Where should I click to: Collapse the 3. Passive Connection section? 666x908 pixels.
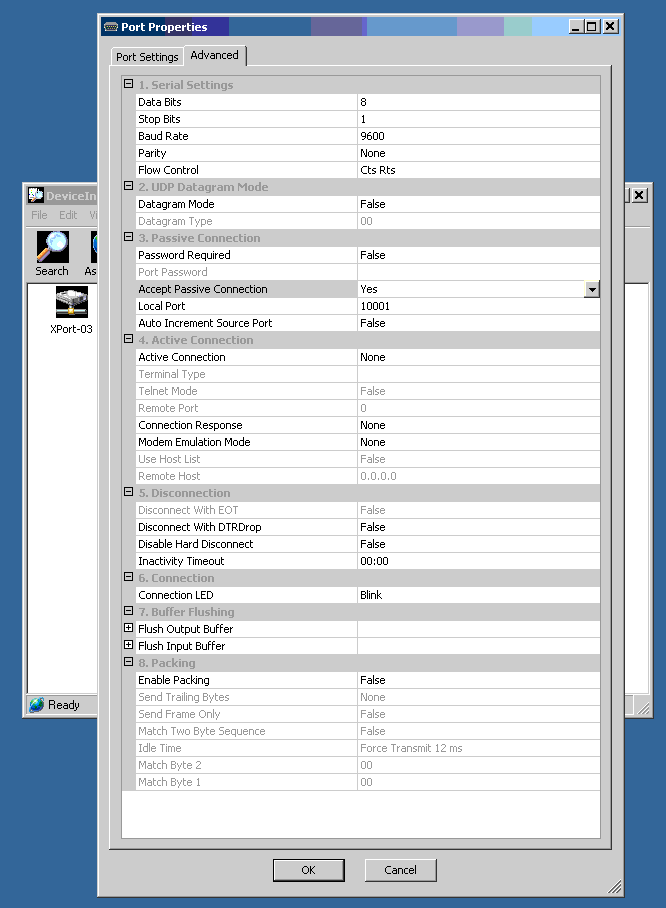point(129,237)
